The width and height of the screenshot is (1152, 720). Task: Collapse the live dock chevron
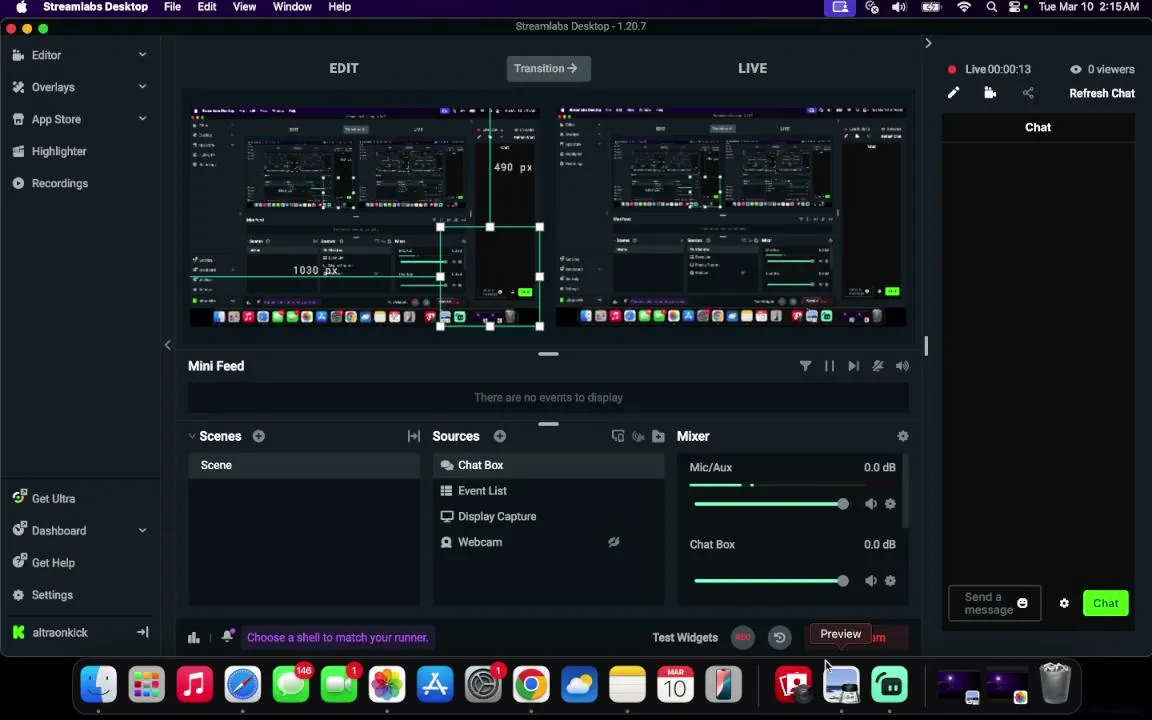(x=929, y=43)
